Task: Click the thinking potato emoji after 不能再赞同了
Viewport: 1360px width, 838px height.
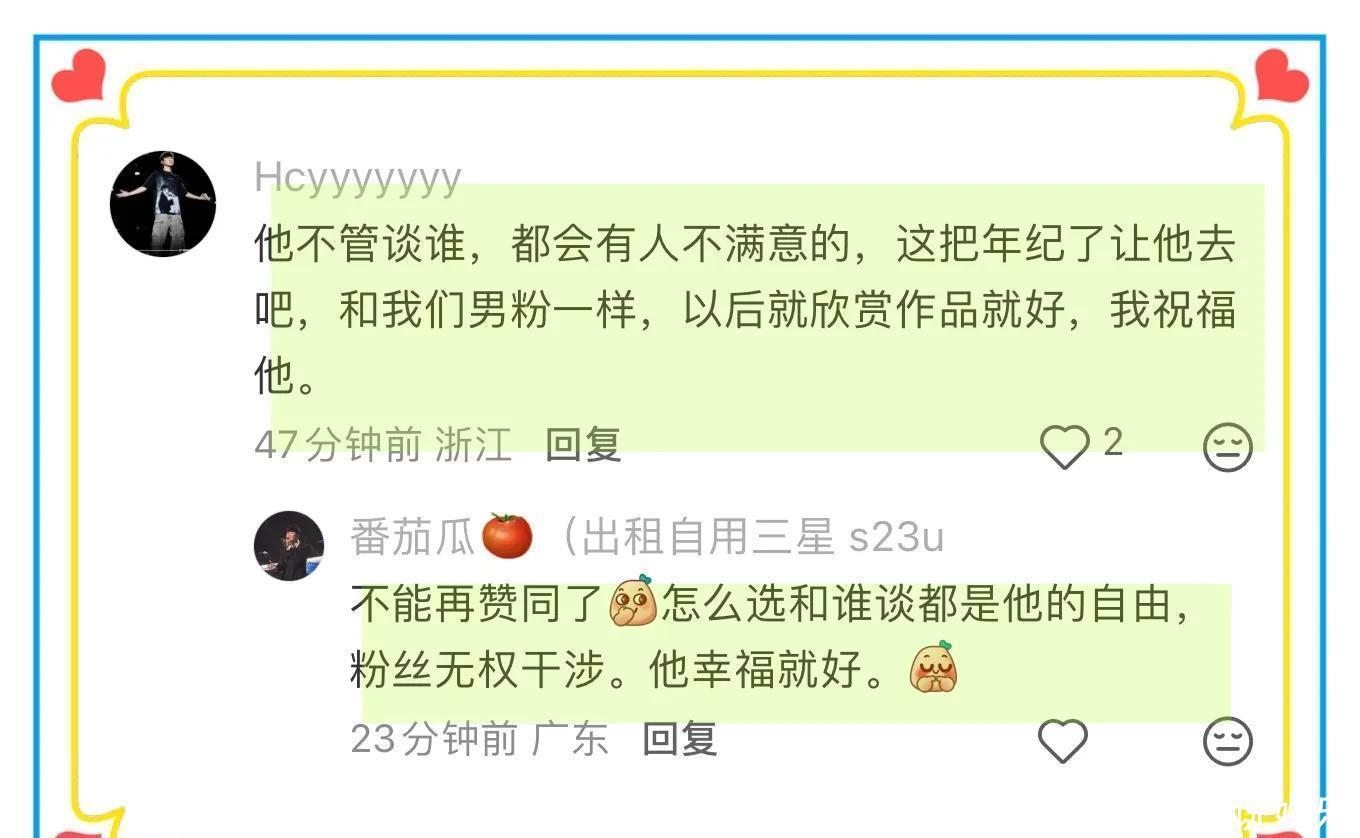Action: (633, 601)
